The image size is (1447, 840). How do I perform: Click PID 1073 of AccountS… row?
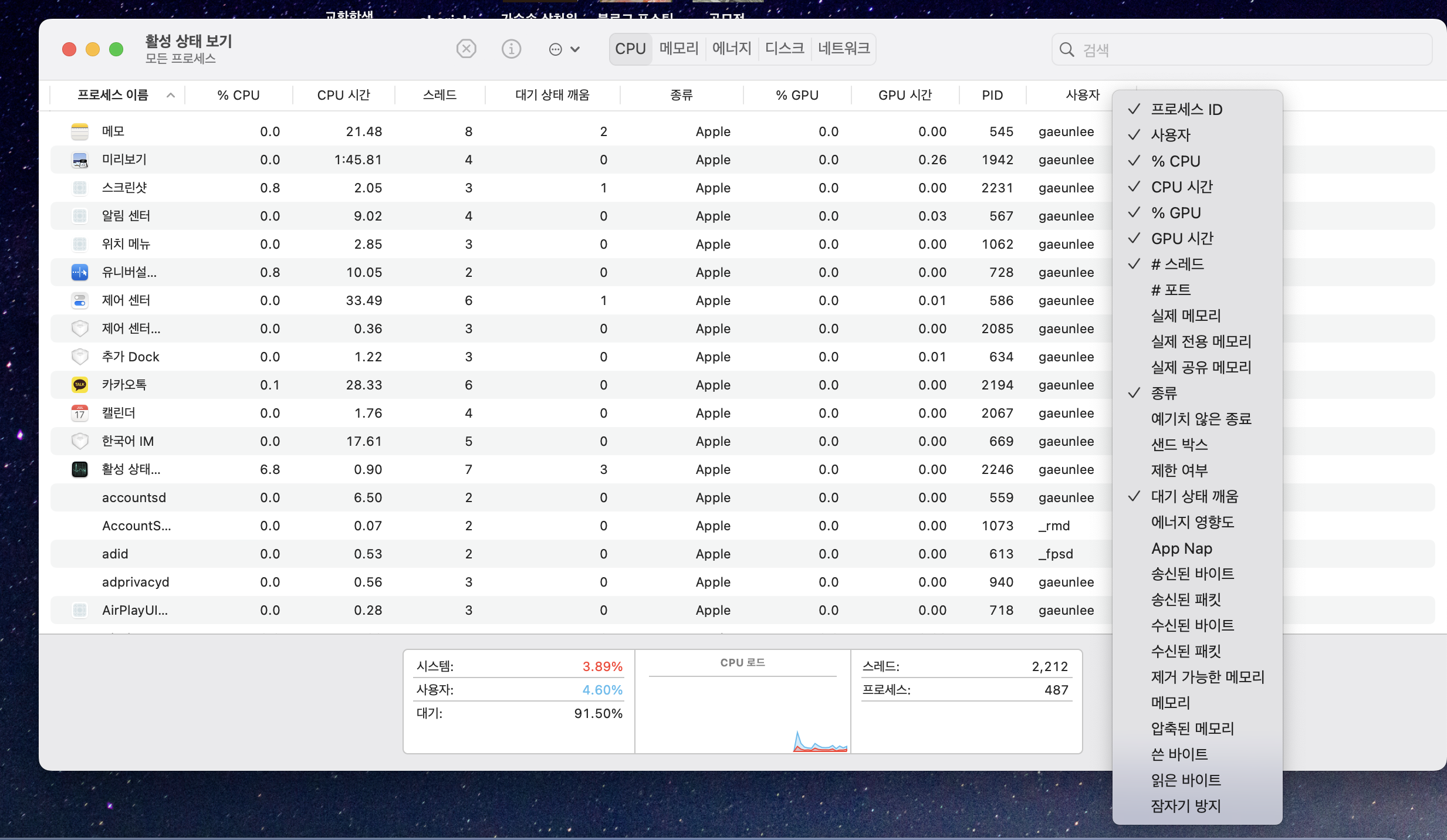pyautogui.click(x=998, y=526)
